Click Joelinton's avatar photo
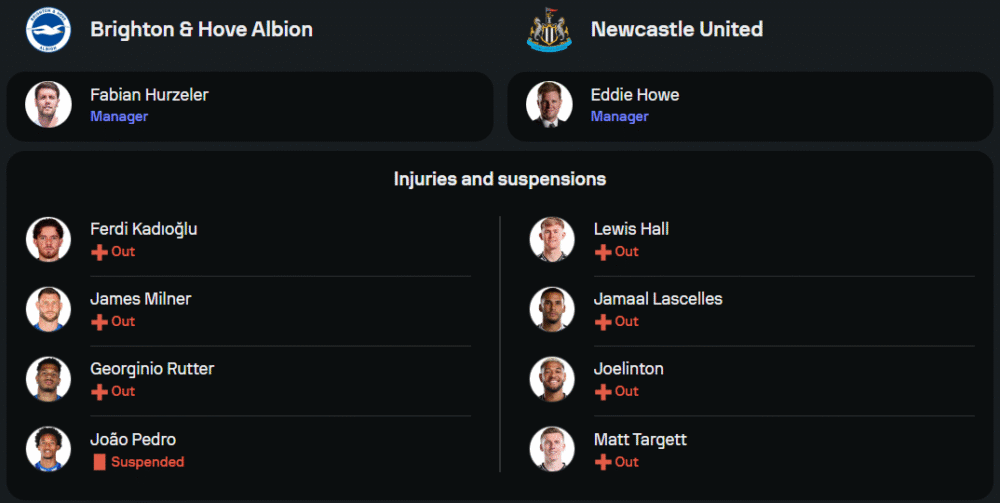Viewport: 1000px width, 503px height. point(552,380)
